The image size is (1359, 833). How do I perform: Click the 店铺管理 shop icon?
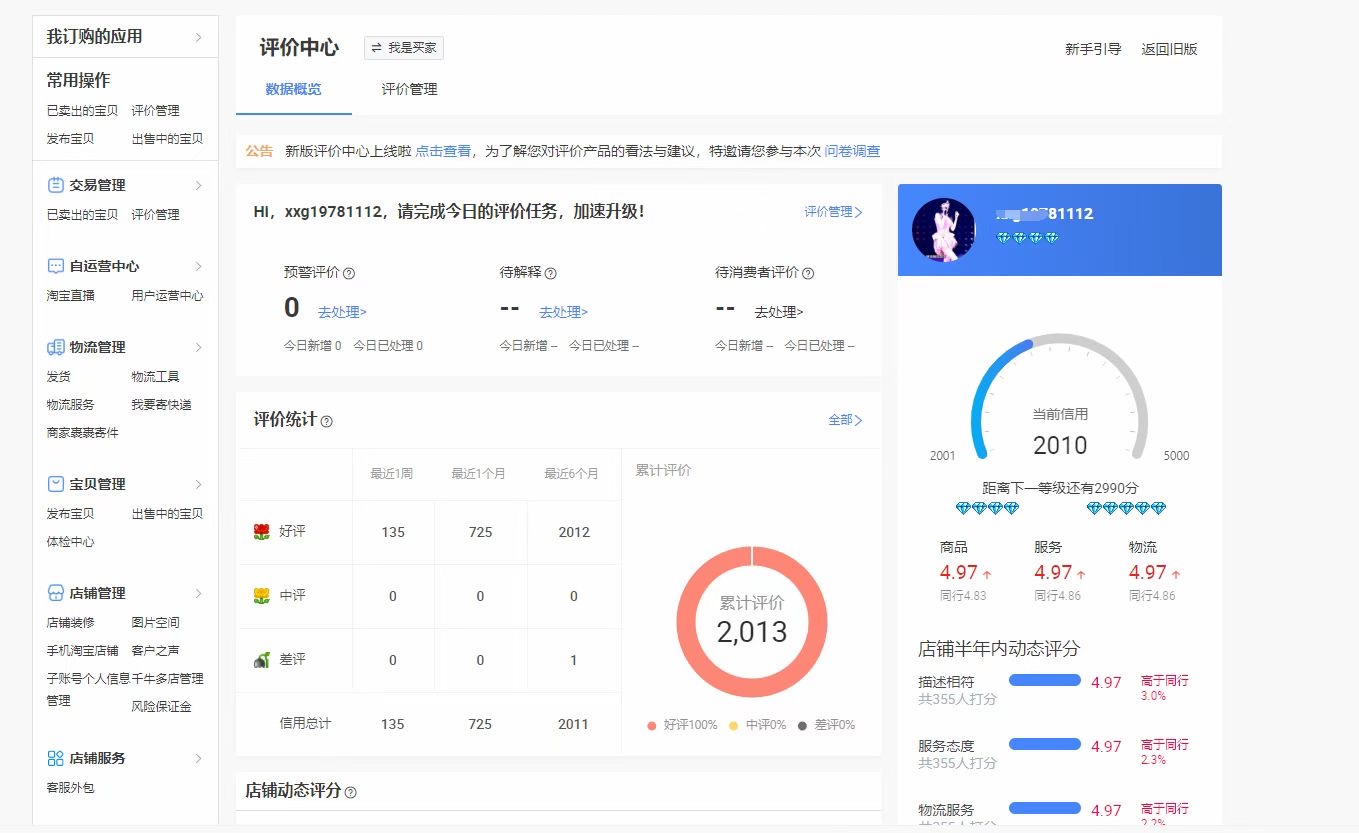[x=56, y=593]
